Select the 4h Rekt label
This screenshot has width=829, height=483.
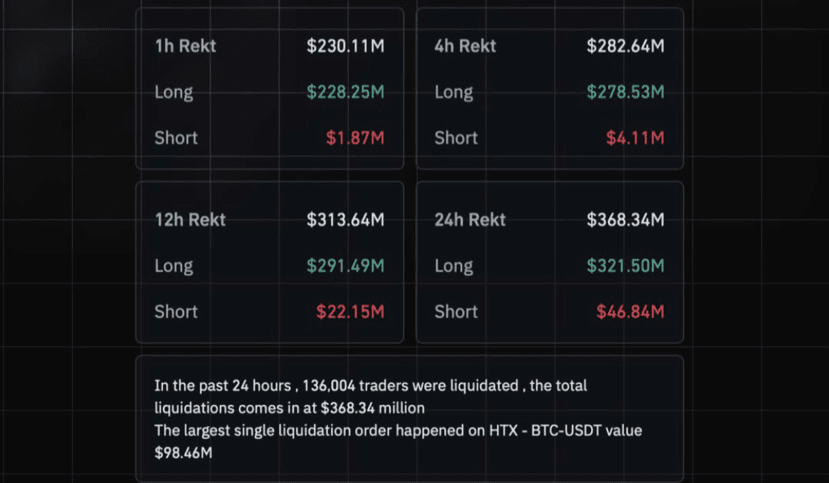(x=465, y=46)
